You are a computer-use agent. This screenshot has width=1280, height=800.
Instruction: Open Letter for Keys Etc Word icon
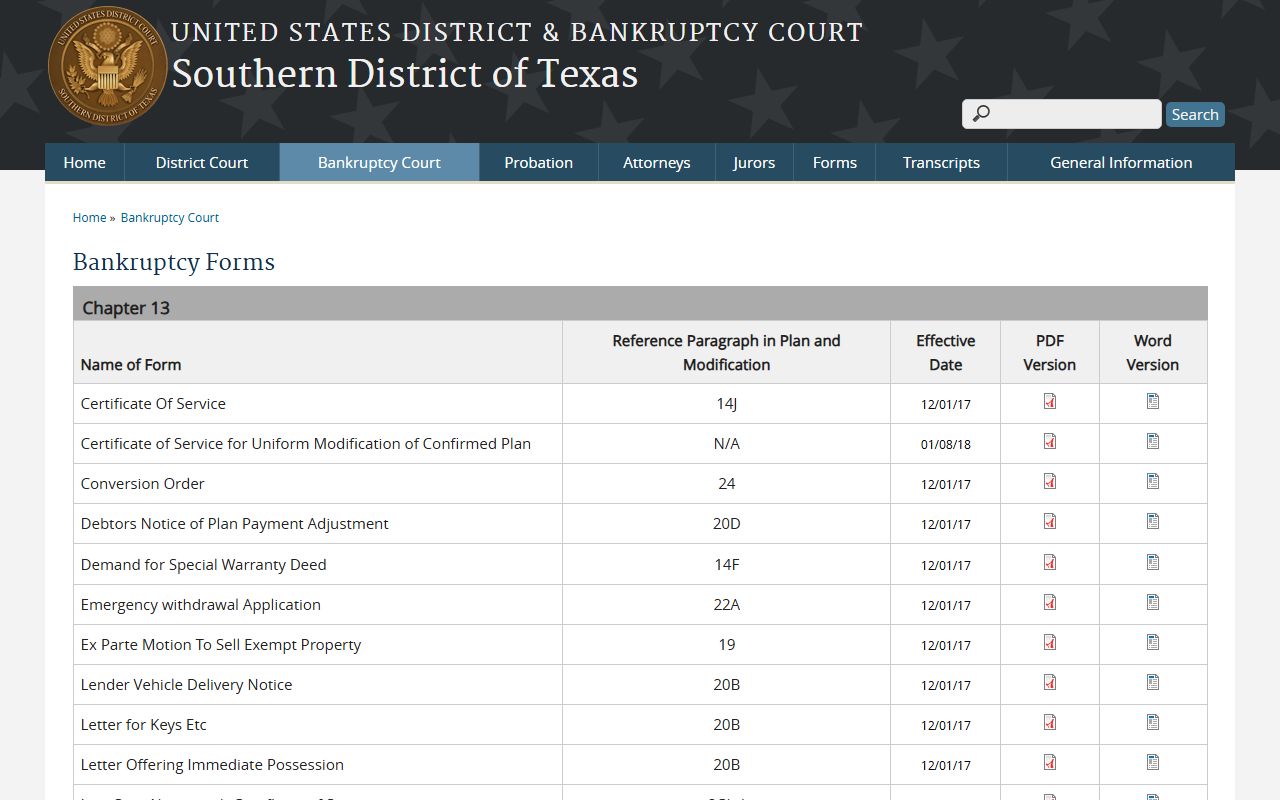click(x=1153, y=722)
